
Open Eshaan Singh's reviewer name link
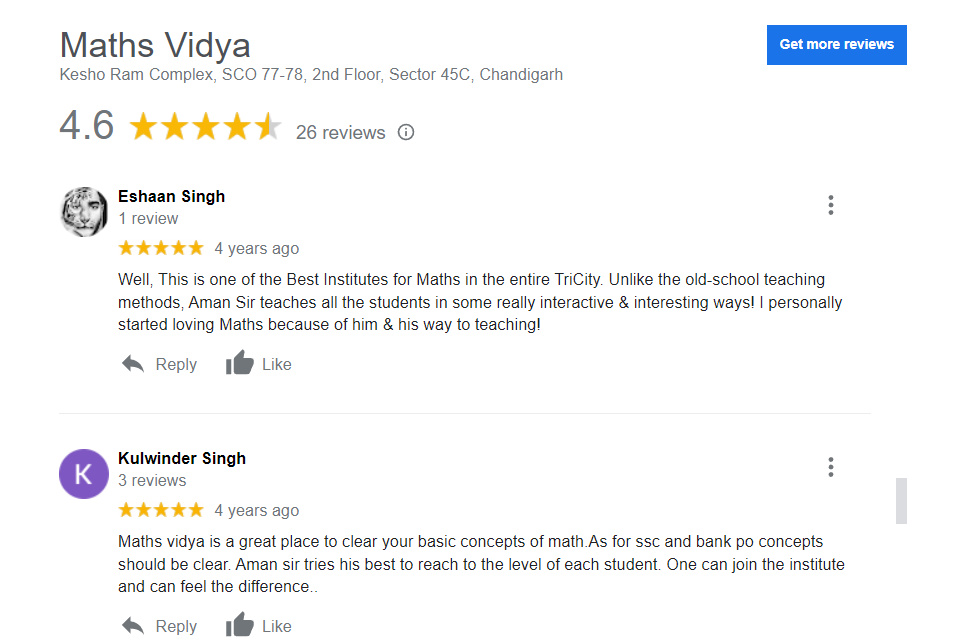[171, 196]
